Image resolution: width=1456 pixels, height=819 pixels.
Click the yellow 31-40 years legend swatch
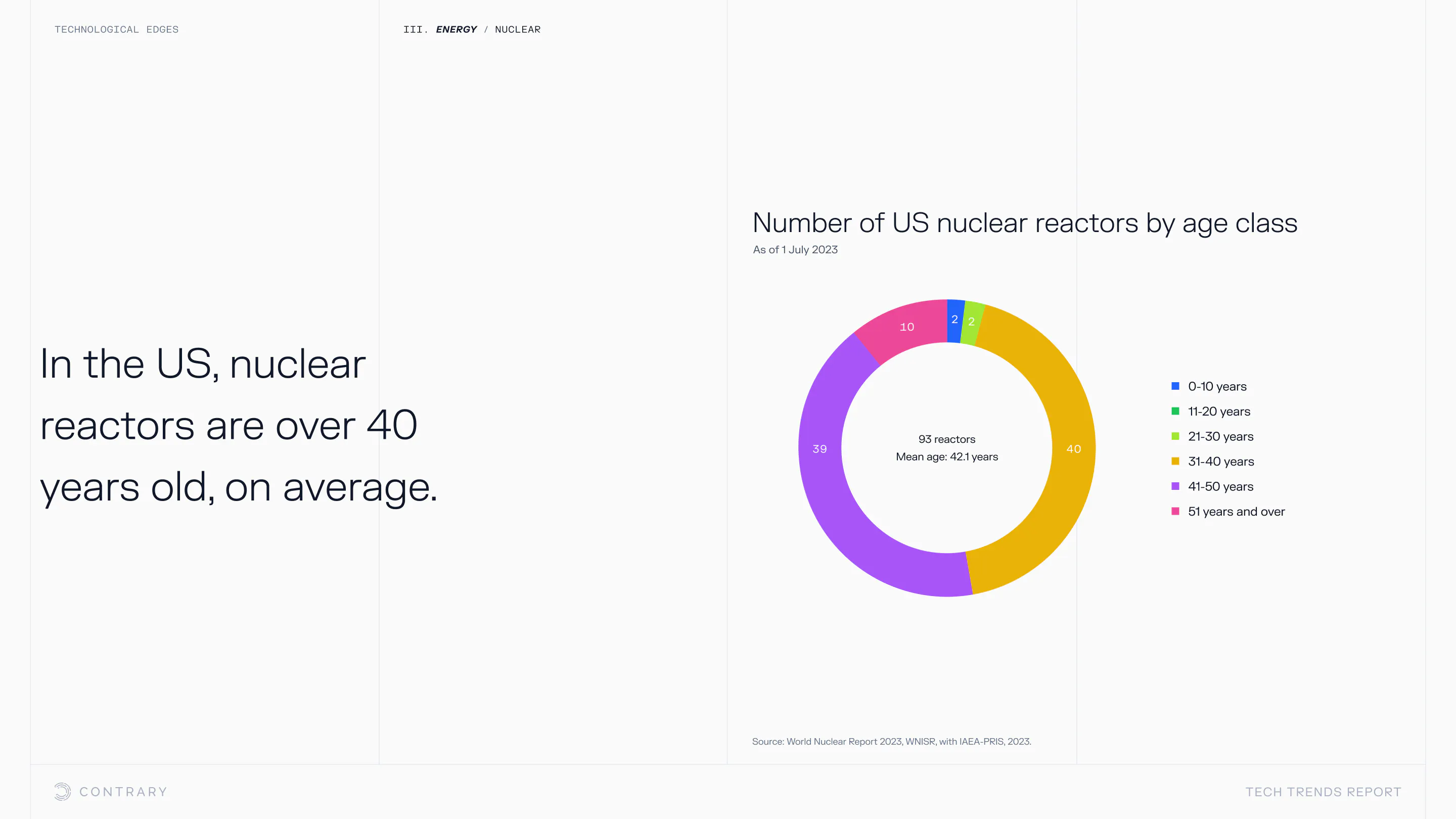[1175, 461]
